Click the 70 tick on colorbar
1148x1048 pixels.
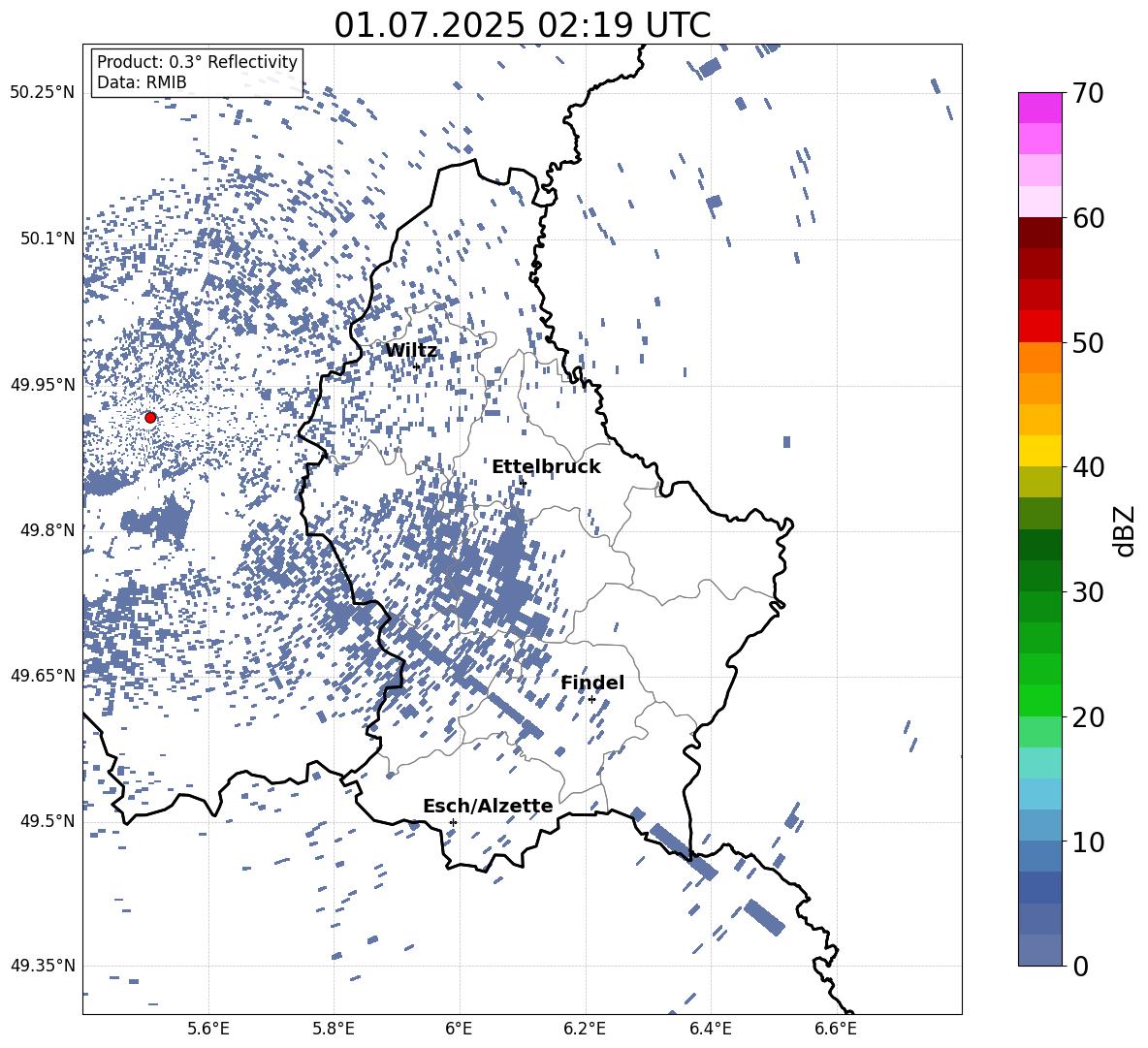coord(1088,93)
